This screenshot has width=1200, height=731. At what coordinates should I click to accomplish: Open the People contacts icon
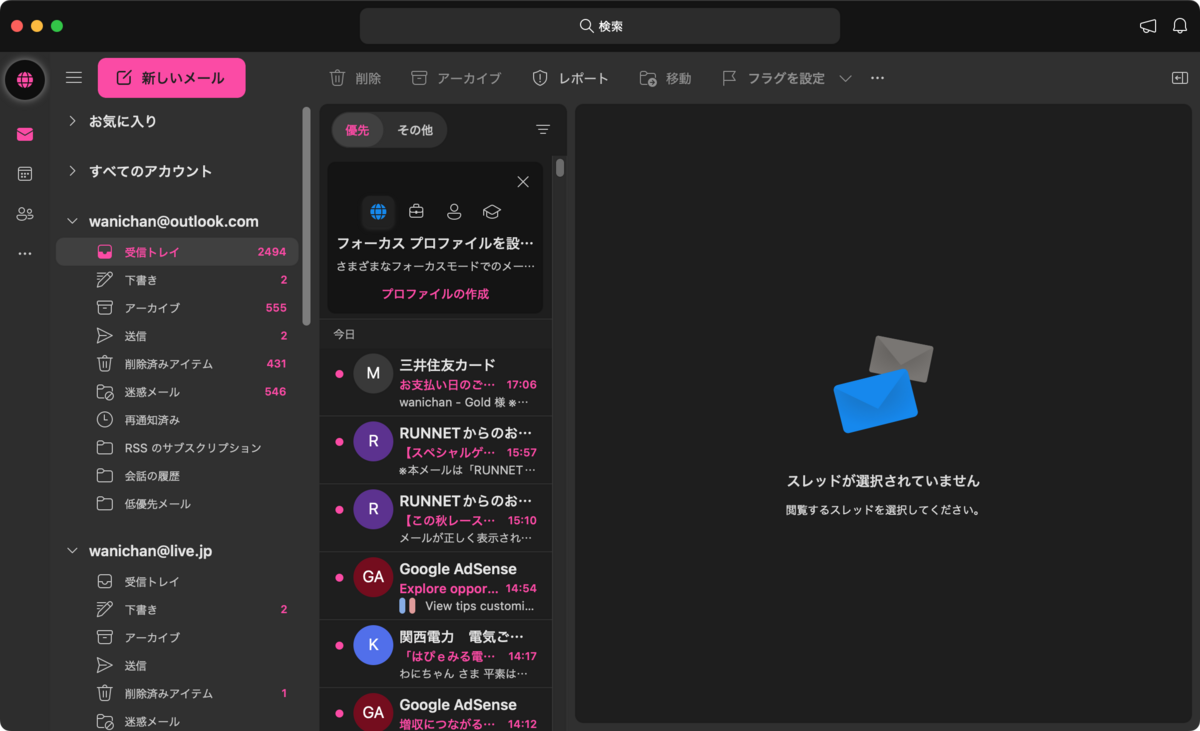[25, 214]
